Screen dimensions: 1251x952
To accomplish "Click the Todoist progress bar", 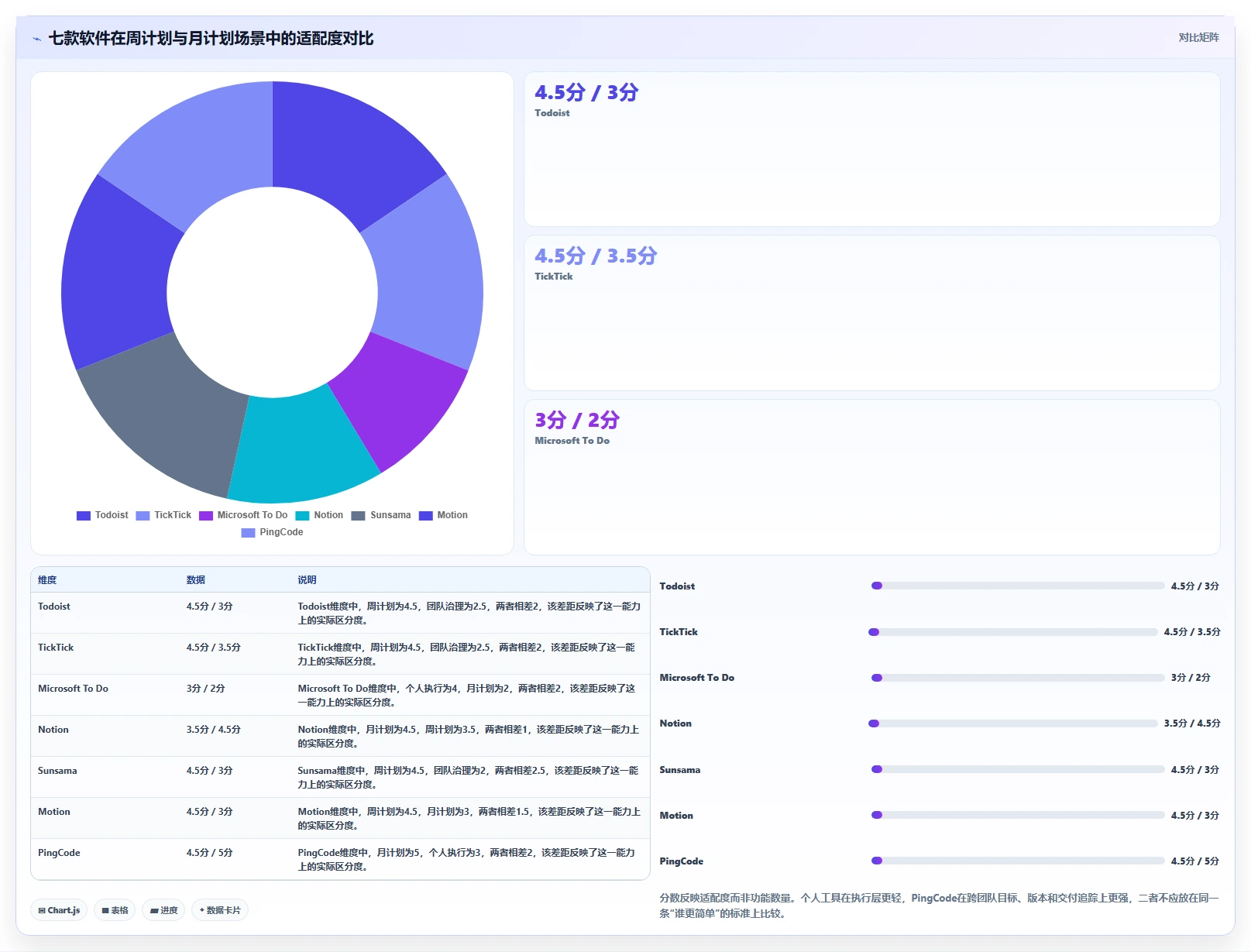I will tap(1018, 586).
